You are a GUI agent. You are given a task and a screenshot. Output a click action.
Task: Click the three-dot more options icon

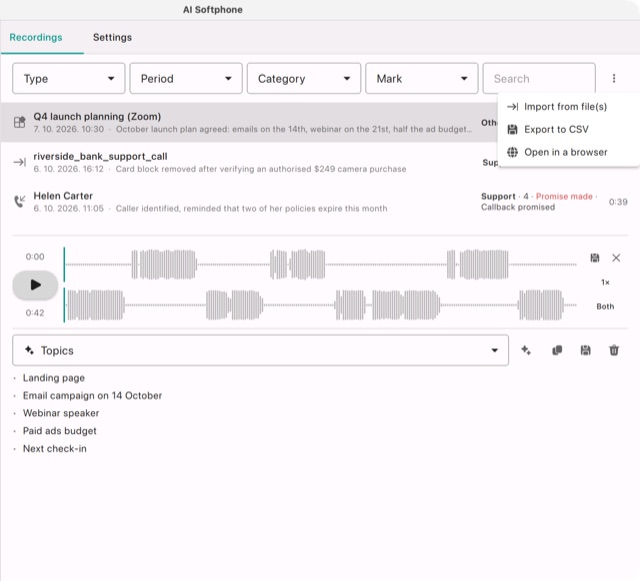614,78
